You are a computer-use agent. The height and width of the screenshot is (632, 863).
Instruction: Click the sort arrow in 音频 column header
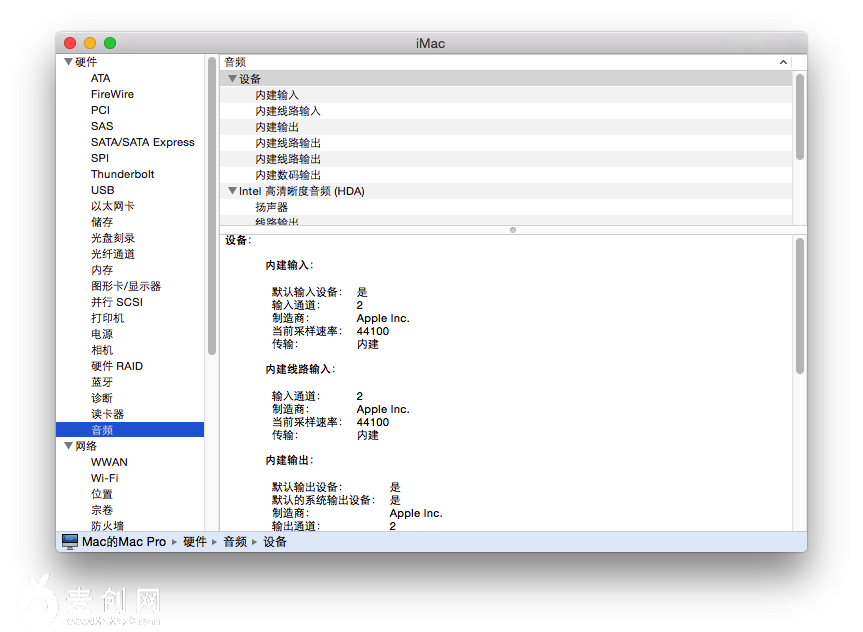pyautogui.click(x=783, y=62)
